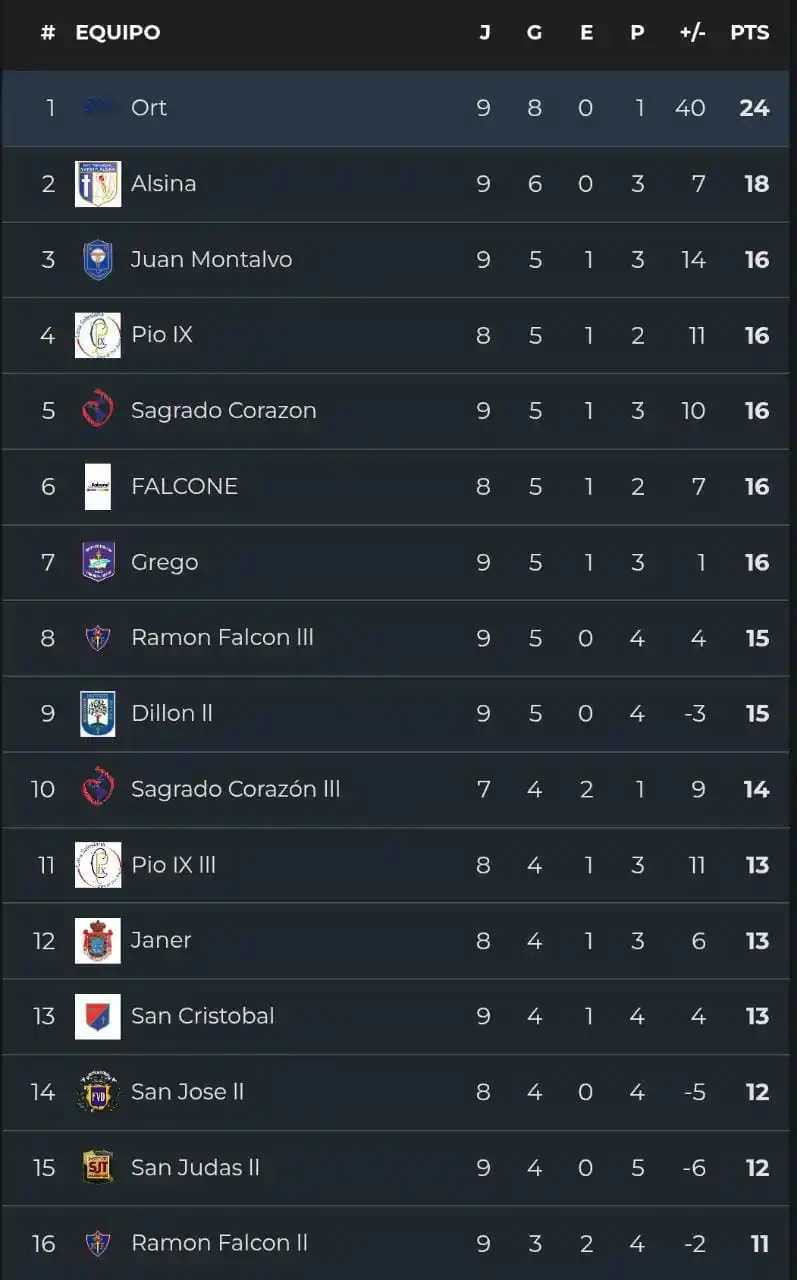Click the Ramon Falcon III shield icon
This screenshot has height=1280, width=797.
point(98,638)
